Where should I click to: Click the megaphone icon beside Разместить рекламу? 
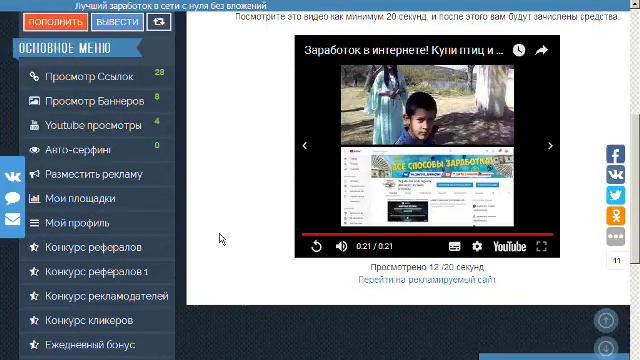click(34, 174)
